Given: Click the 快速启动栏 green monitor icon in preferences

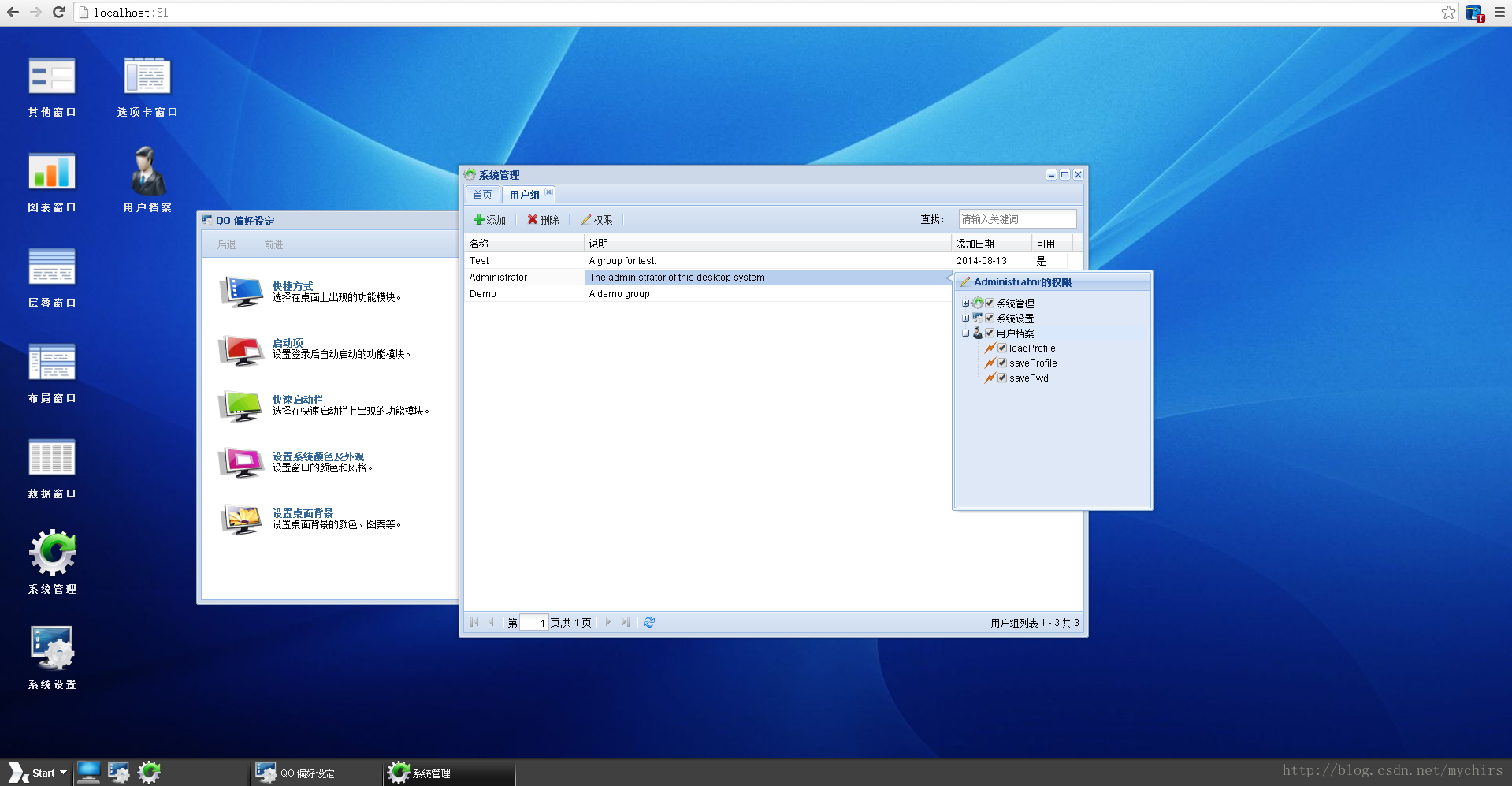Looking at the screenshot, I should (x=240, y=405).
